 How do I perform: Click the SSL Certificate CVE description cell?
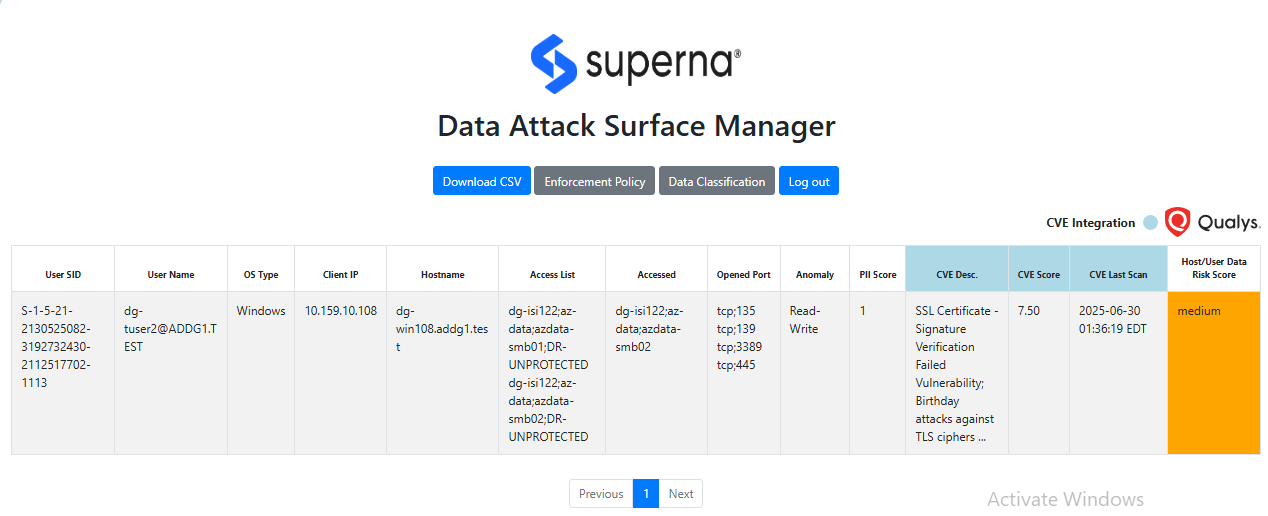(957, 373)
